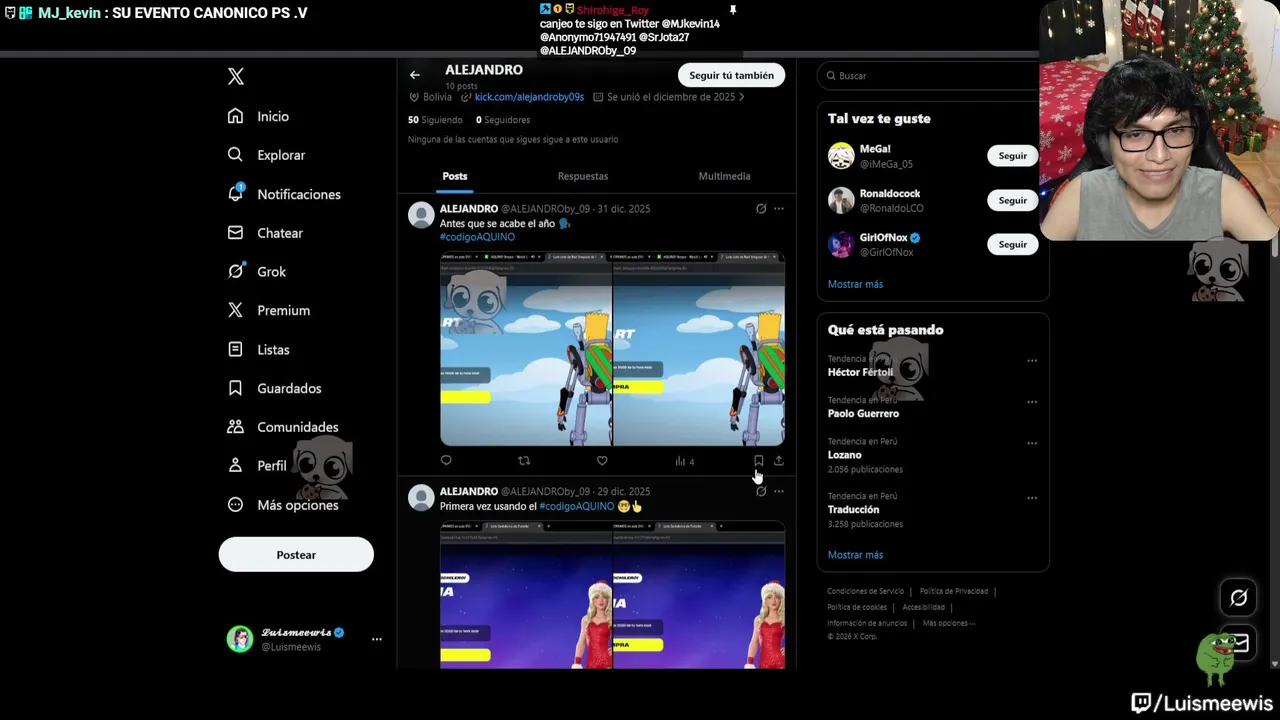Expand Más opciones footer link
1280x720 pixels.
[949, 623]
